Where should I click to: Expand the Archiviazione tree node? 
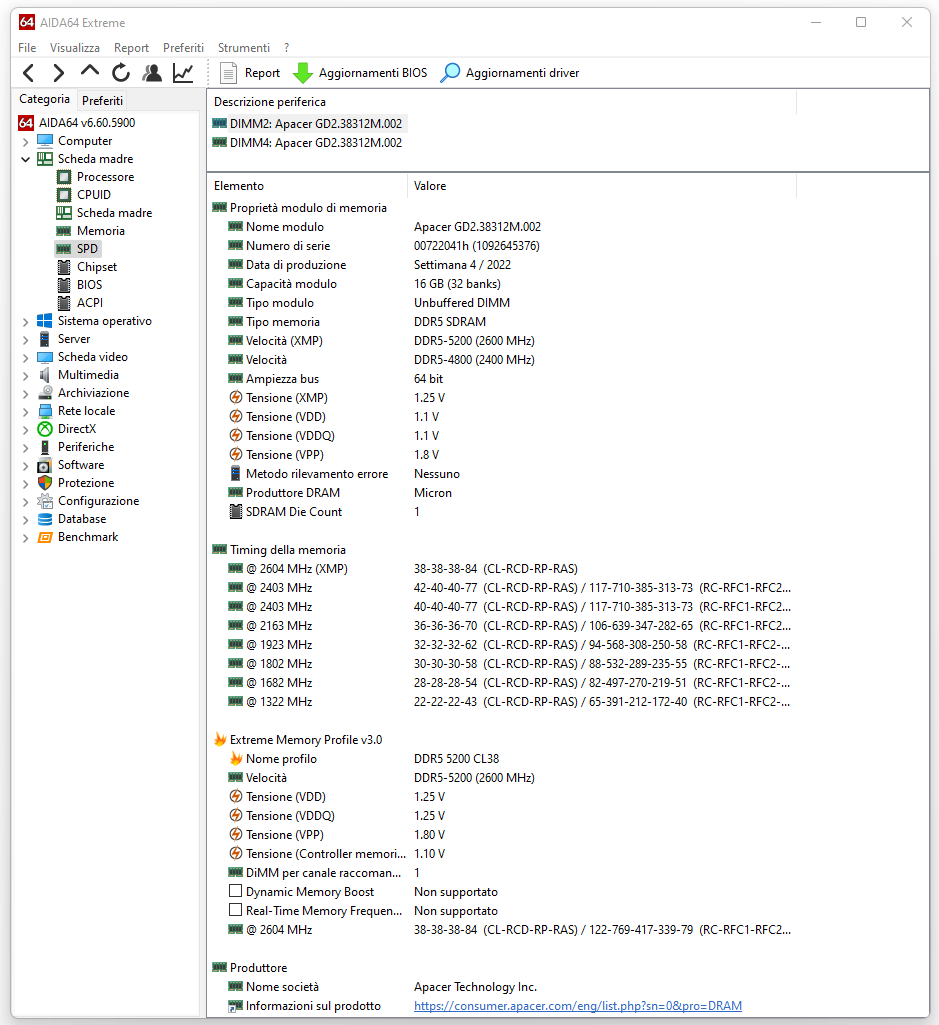(x=26, y=393)
